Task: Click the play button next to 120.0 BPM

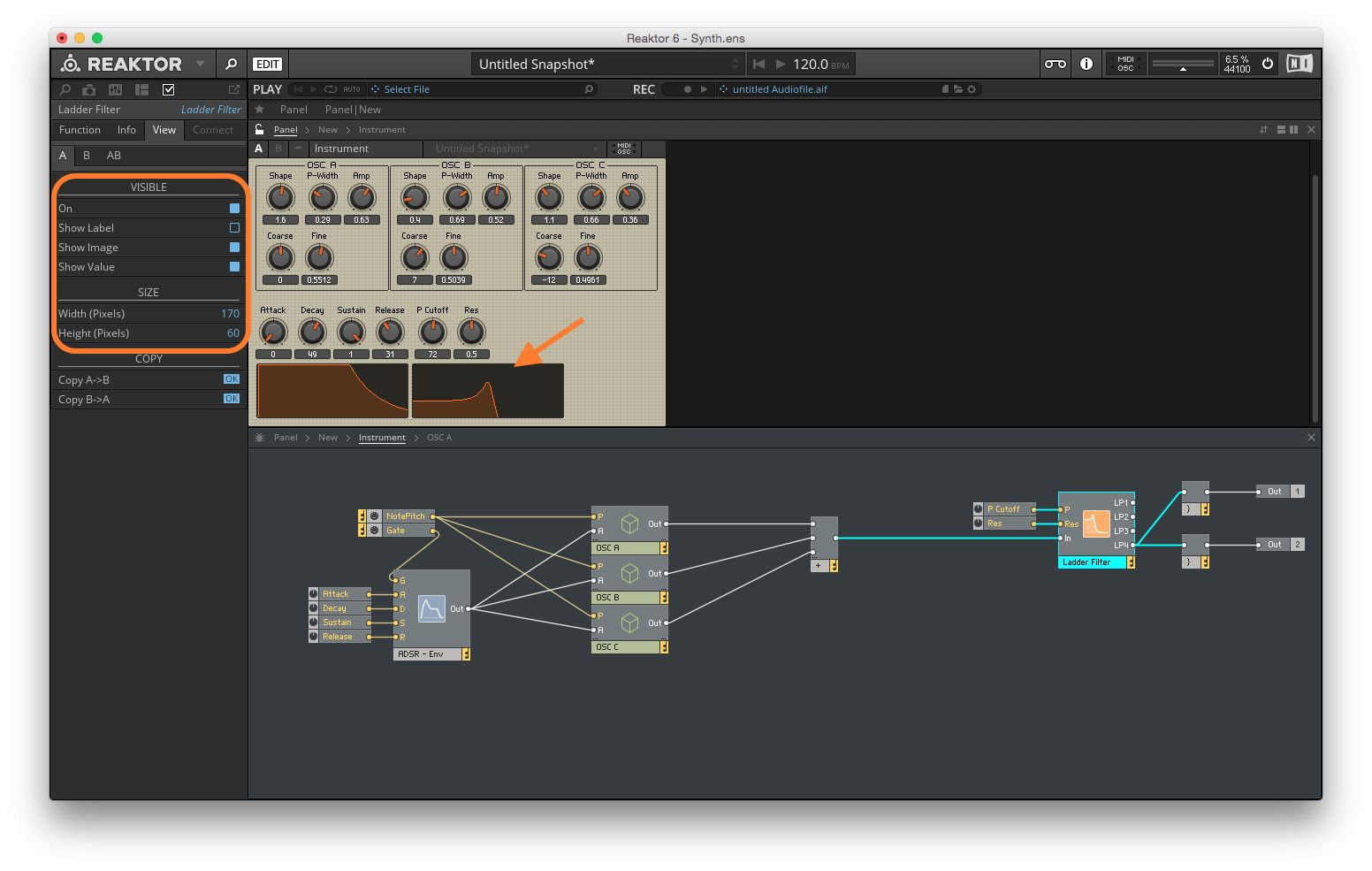Action: (781, 64)
